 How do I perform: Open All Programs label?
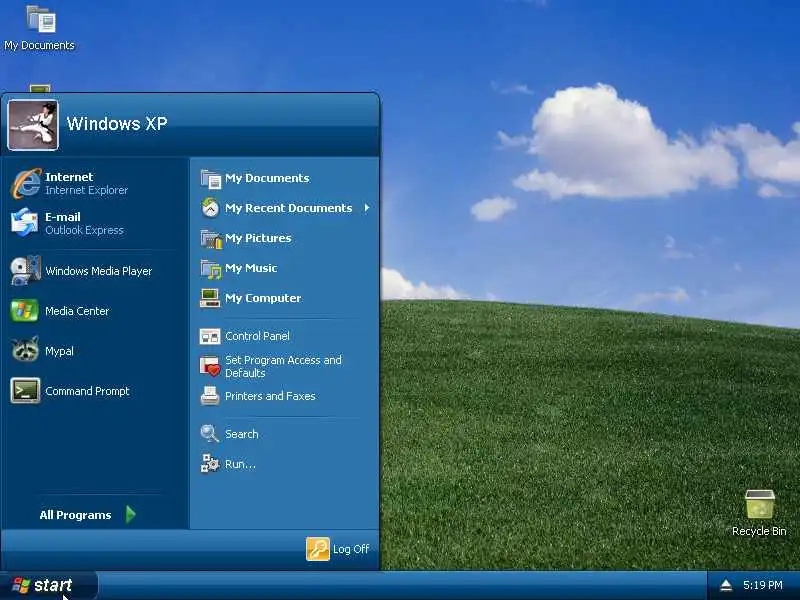(75, 515)
